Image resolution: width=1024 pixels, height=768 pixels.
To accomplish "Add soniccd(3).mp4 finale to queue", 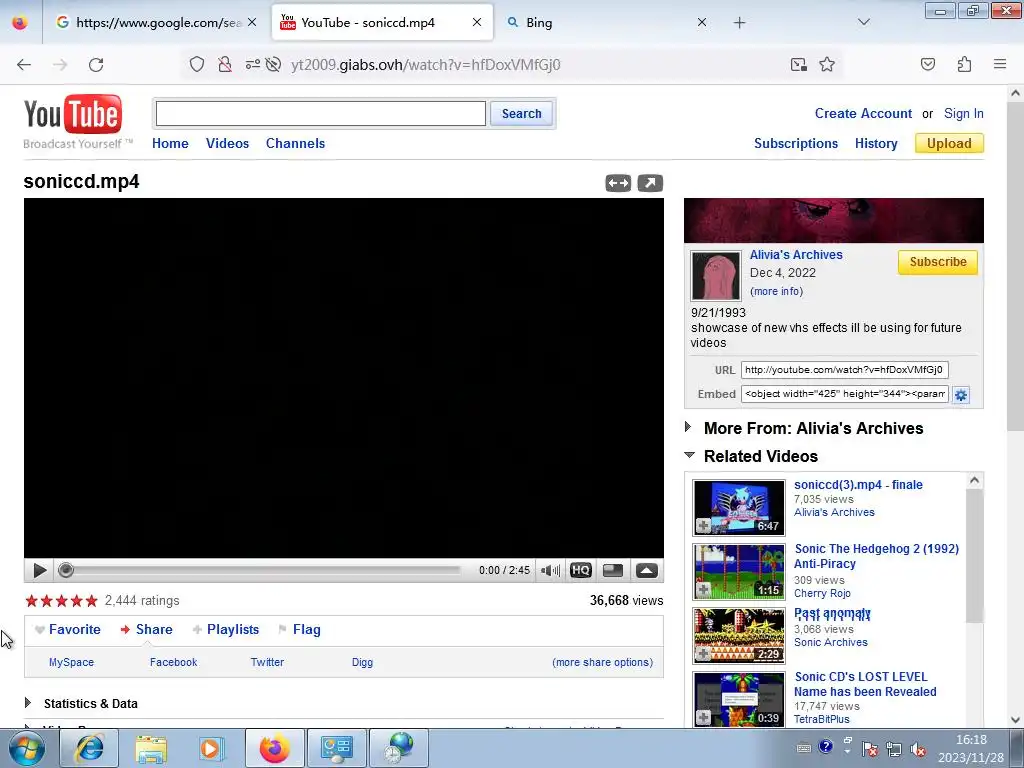I will [703, 526].
